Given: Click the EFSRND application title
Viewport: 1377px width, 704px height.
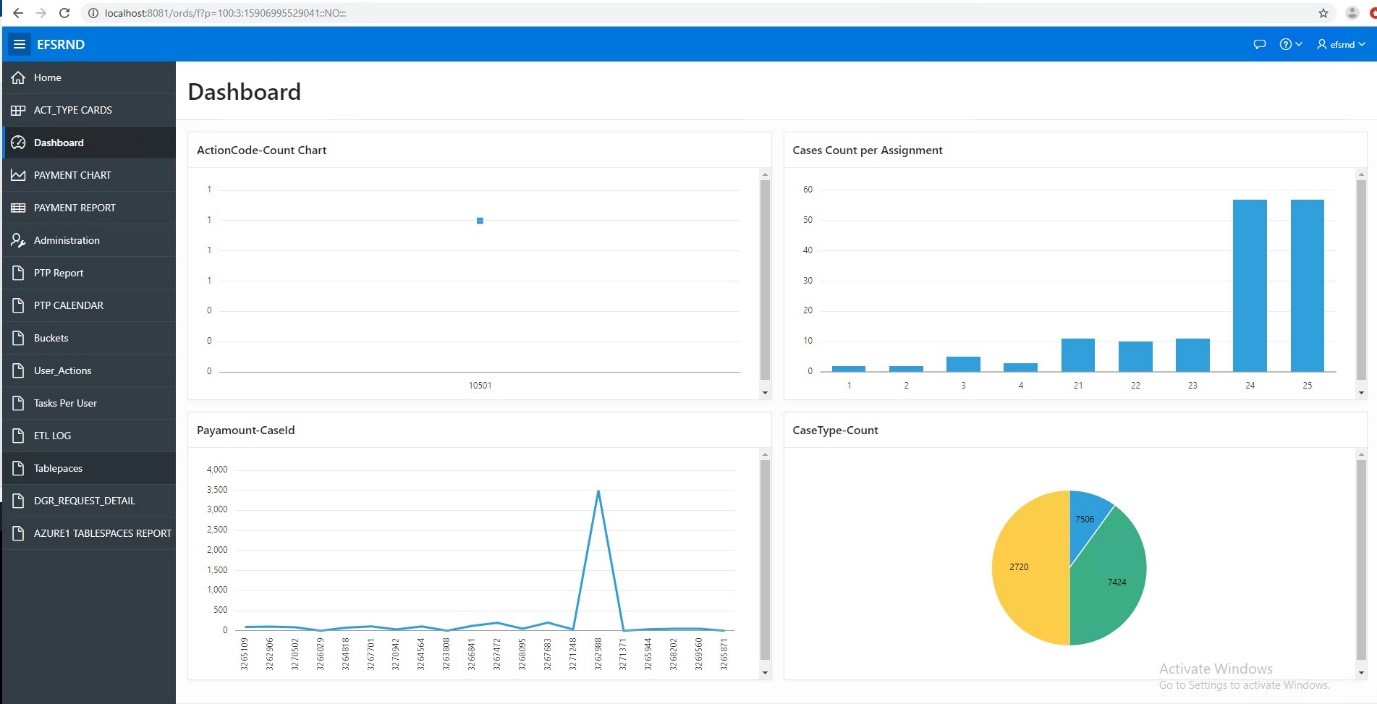Looking at the screenshot, I should click(60, 44).
